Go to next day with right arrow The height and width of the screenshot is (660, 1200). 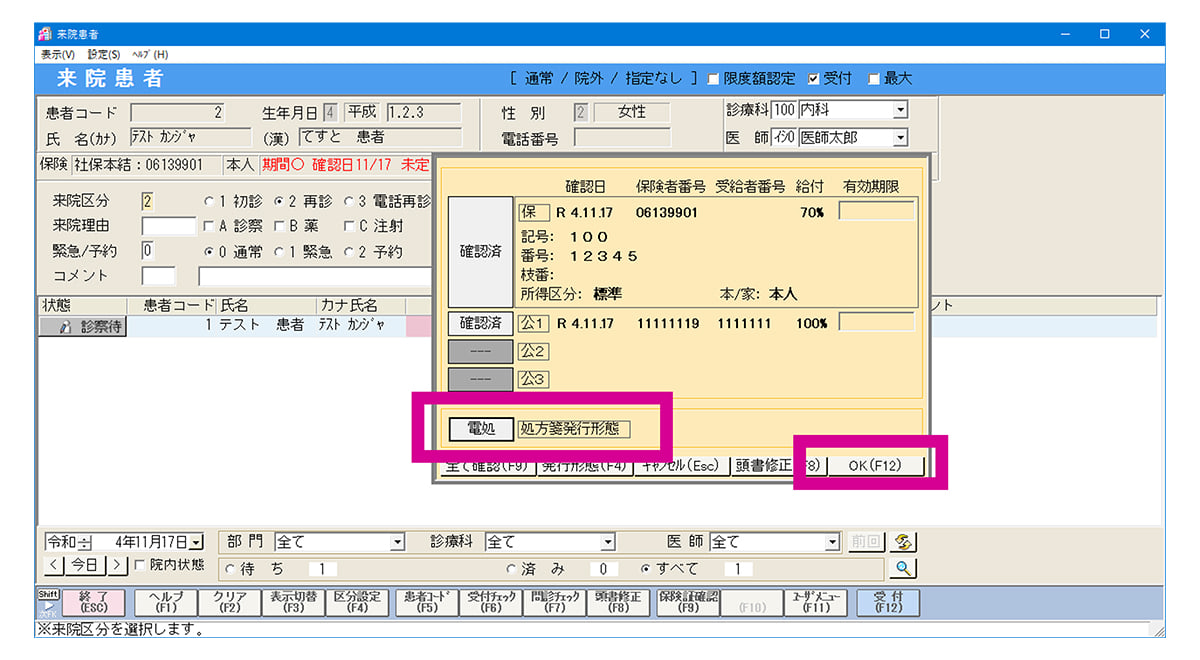click(x=118, y=566)
